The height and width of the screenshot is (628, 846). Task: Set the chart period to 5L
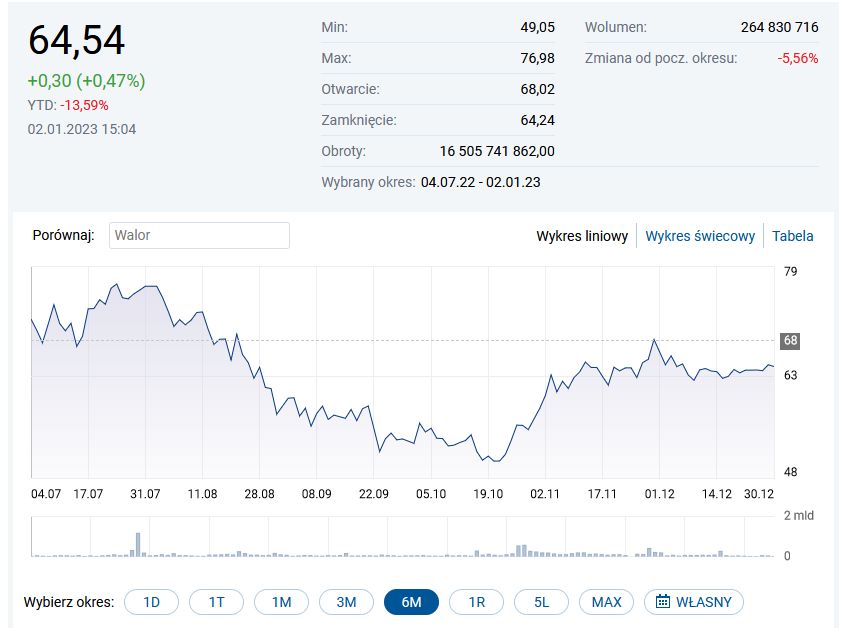click(x=541, y=602)
